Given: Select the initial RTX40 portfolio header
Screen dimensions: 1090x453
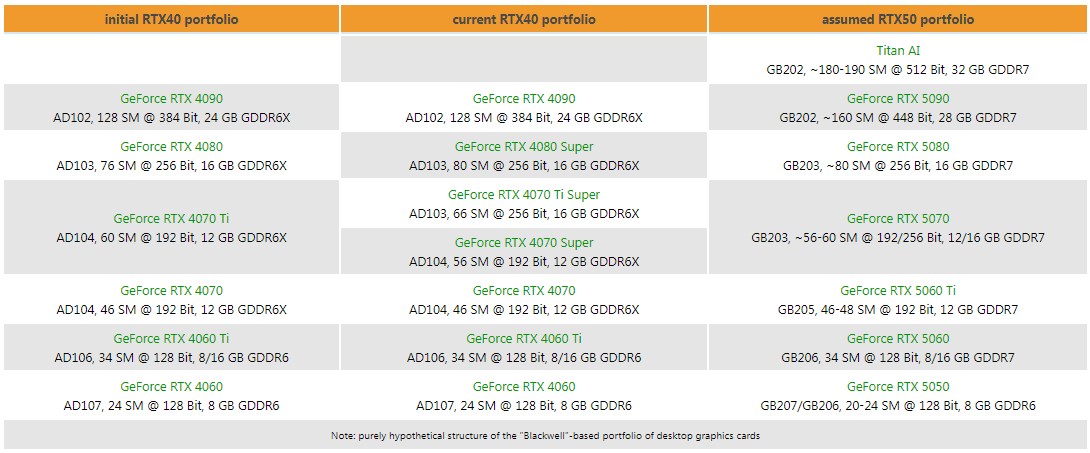Looking at the screenshot, I should 172,19.
